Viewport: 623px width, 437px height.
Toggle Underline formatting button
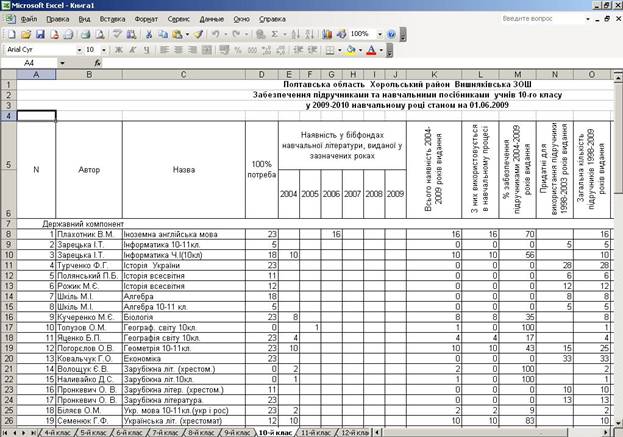click(147, 50)
